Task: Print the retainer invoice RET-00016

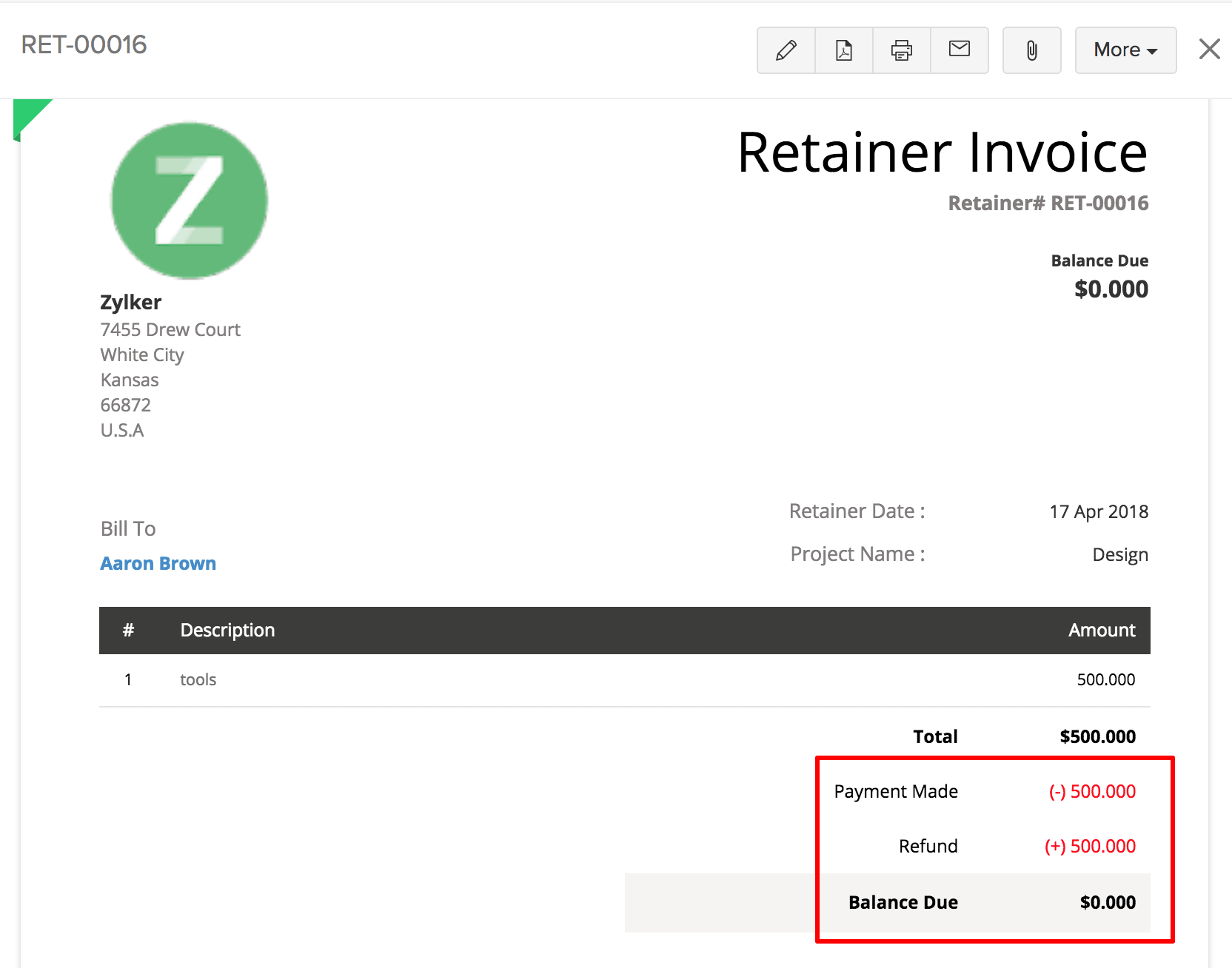Action: point(901,50)
